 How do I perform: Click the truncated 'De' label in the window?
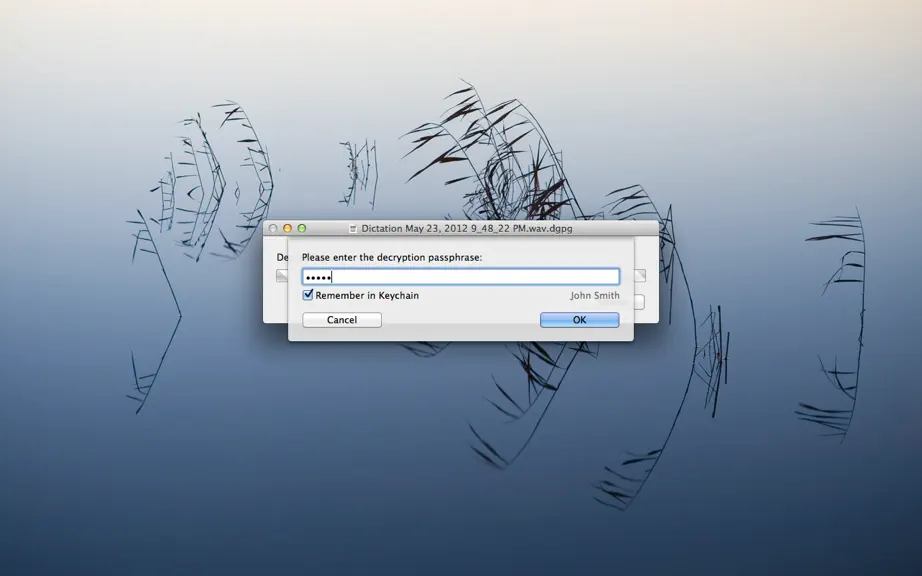282,257
